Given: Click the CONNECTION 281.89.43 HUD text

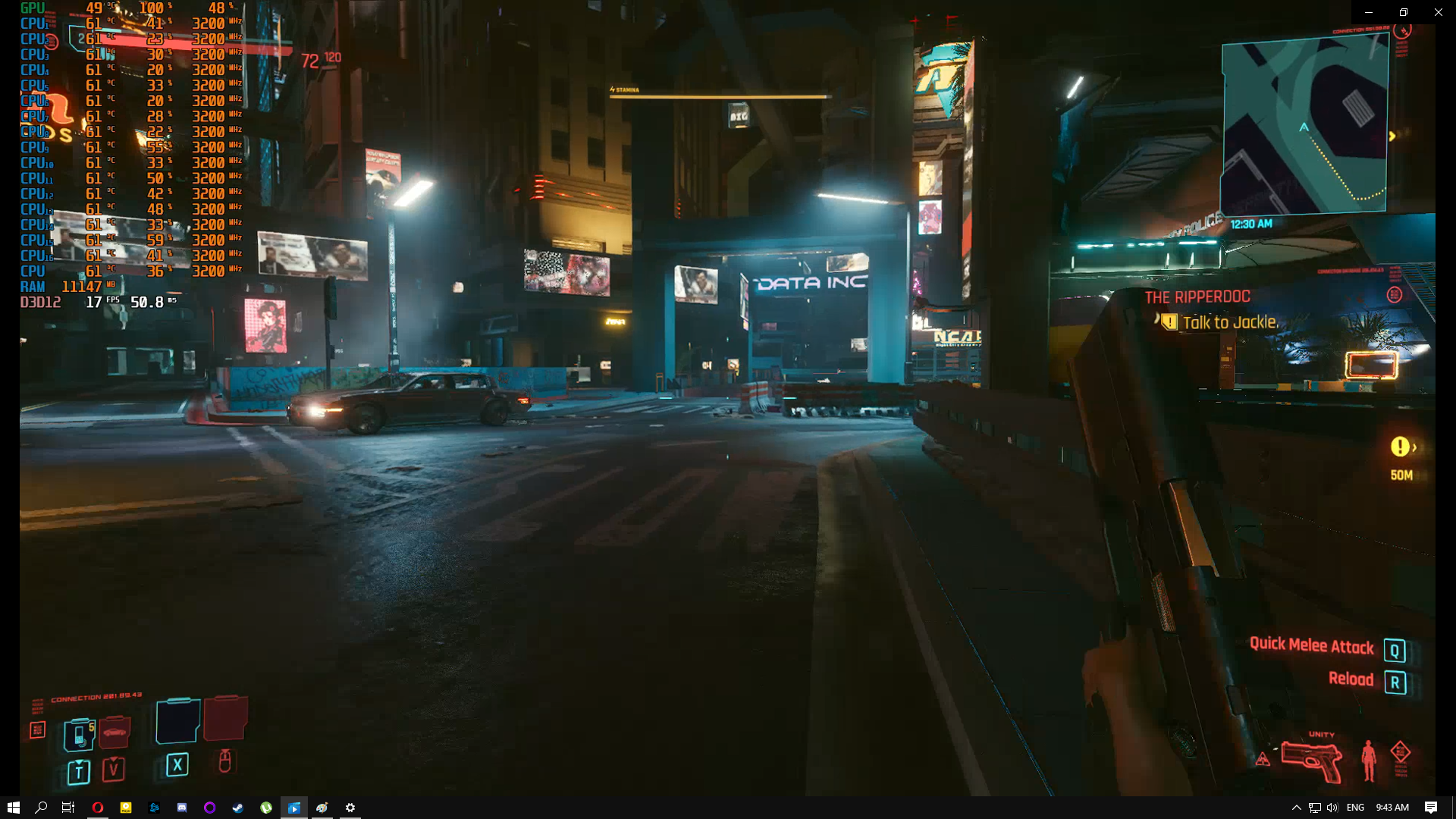Looking at the screenshot, I should coord(96,697).
